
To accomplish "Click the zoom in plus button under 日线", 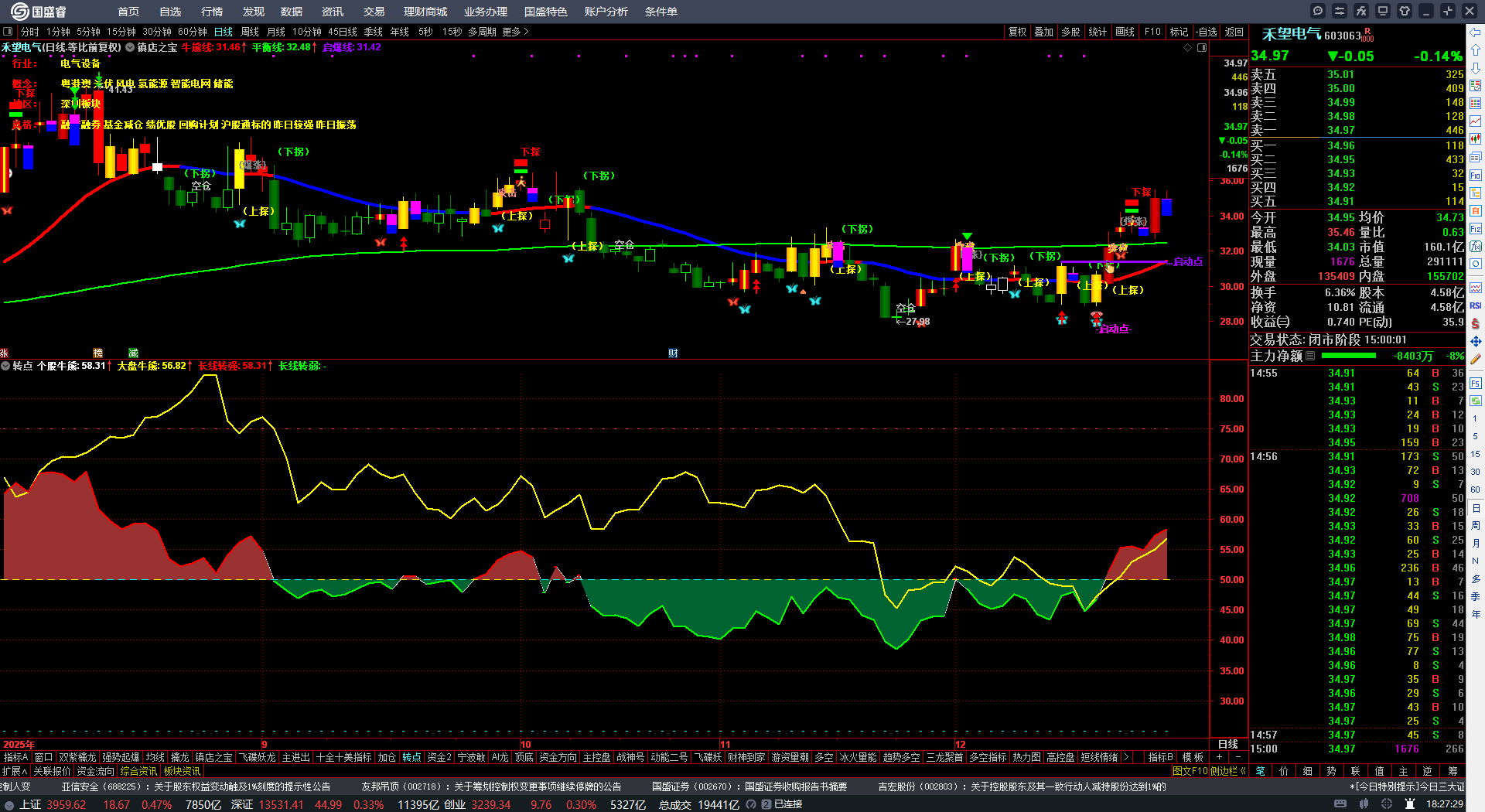I will click(1220, 757).
